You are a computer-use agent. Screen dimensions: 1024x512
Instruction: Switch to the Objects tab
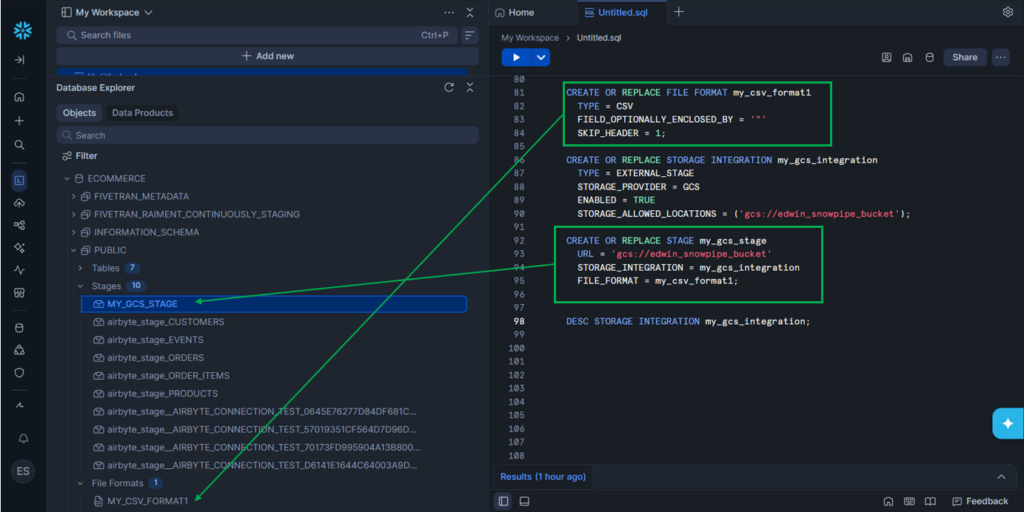pyautogui.click(x=80, y=113)
